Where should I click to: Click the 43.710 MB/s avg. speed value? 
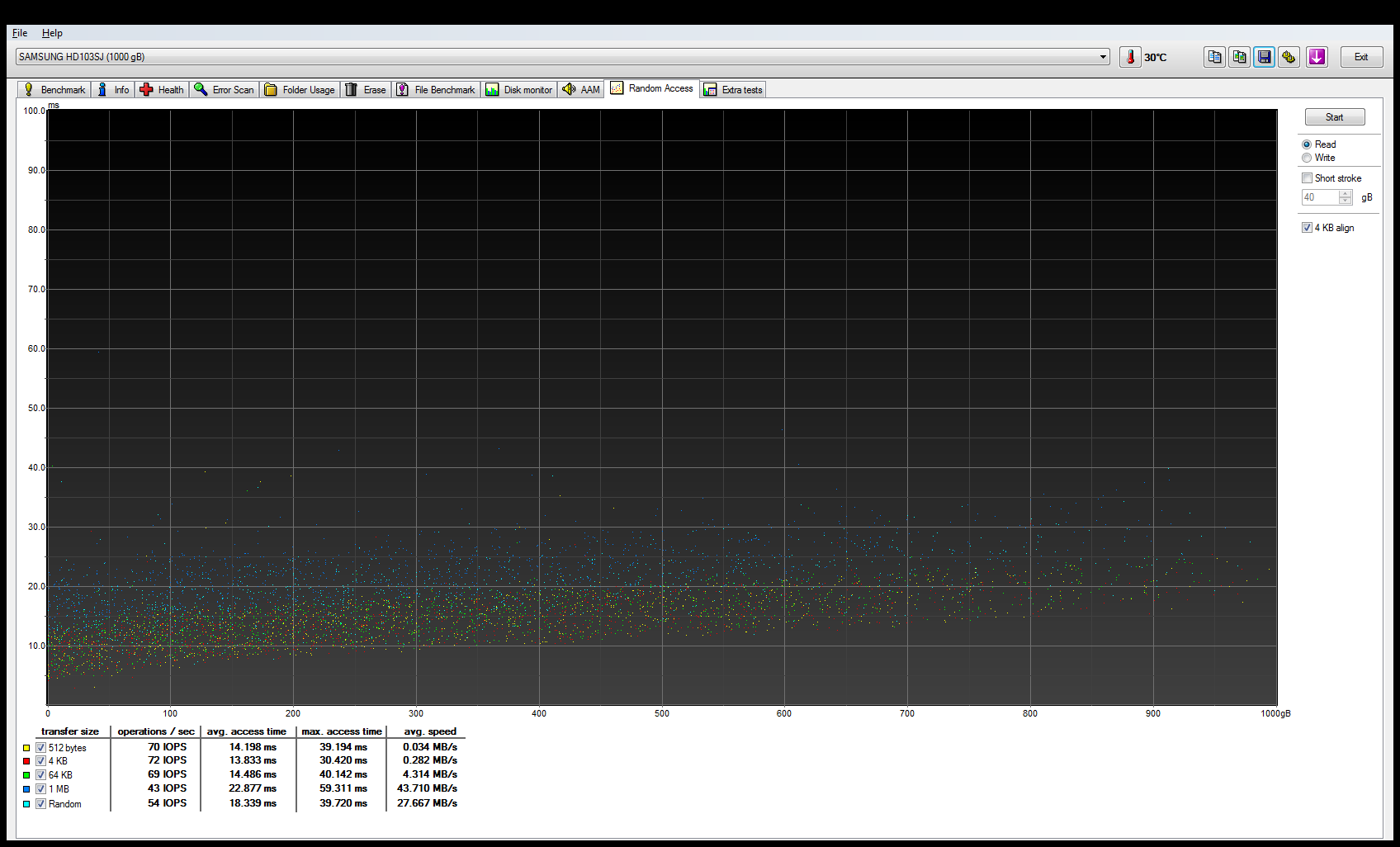point(427,788)
